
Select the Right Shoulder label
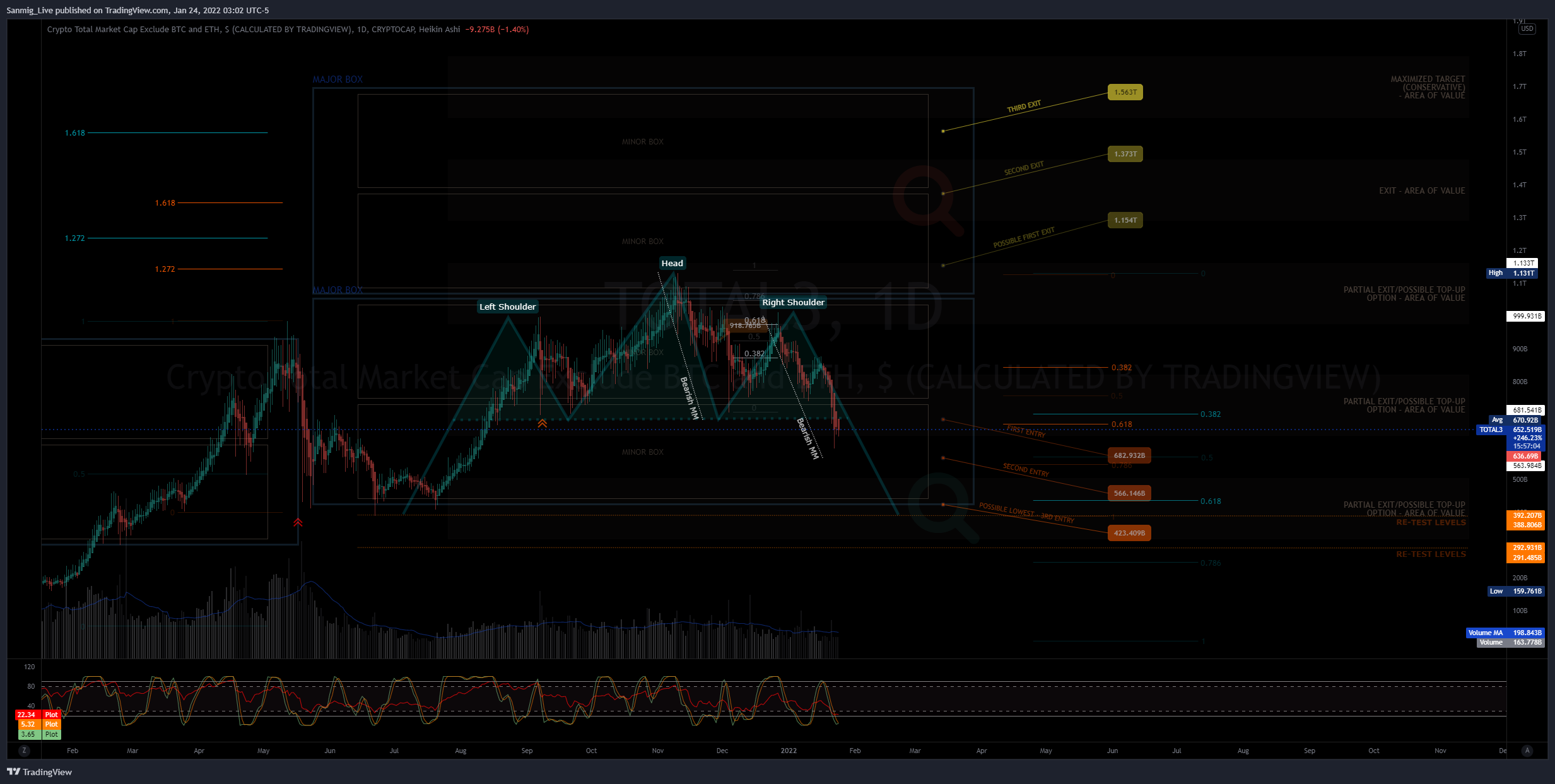point(793,302)
